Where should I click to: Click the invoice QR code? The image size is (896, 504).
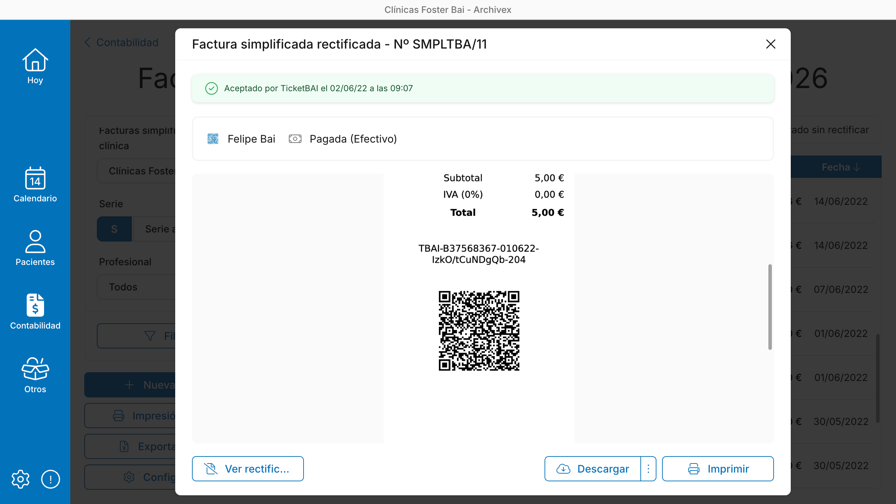pyautogui.click(x=479, y=331)
